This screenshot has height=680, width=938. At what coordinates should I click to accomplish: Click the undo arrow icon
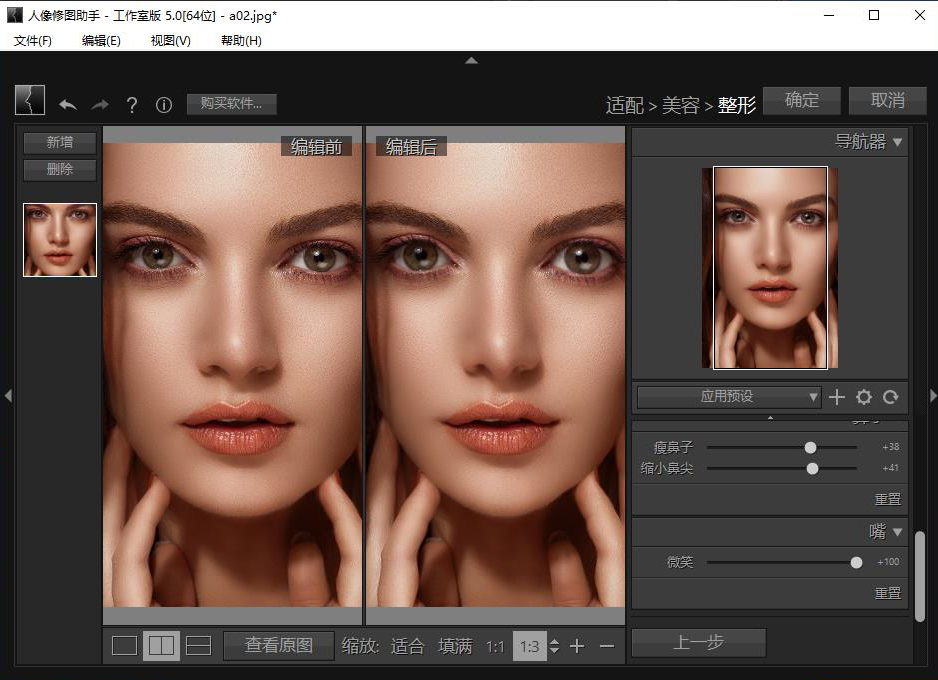[x=68, y=104]
